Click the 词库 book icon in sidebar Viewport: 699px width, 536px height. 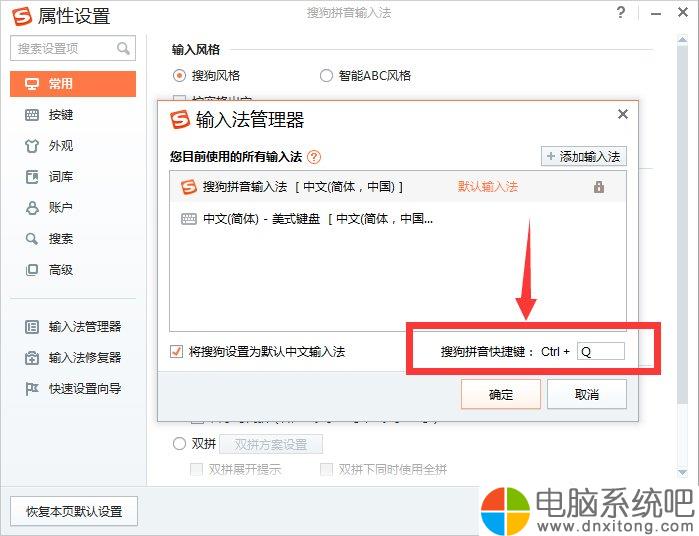tap(32, 177)
